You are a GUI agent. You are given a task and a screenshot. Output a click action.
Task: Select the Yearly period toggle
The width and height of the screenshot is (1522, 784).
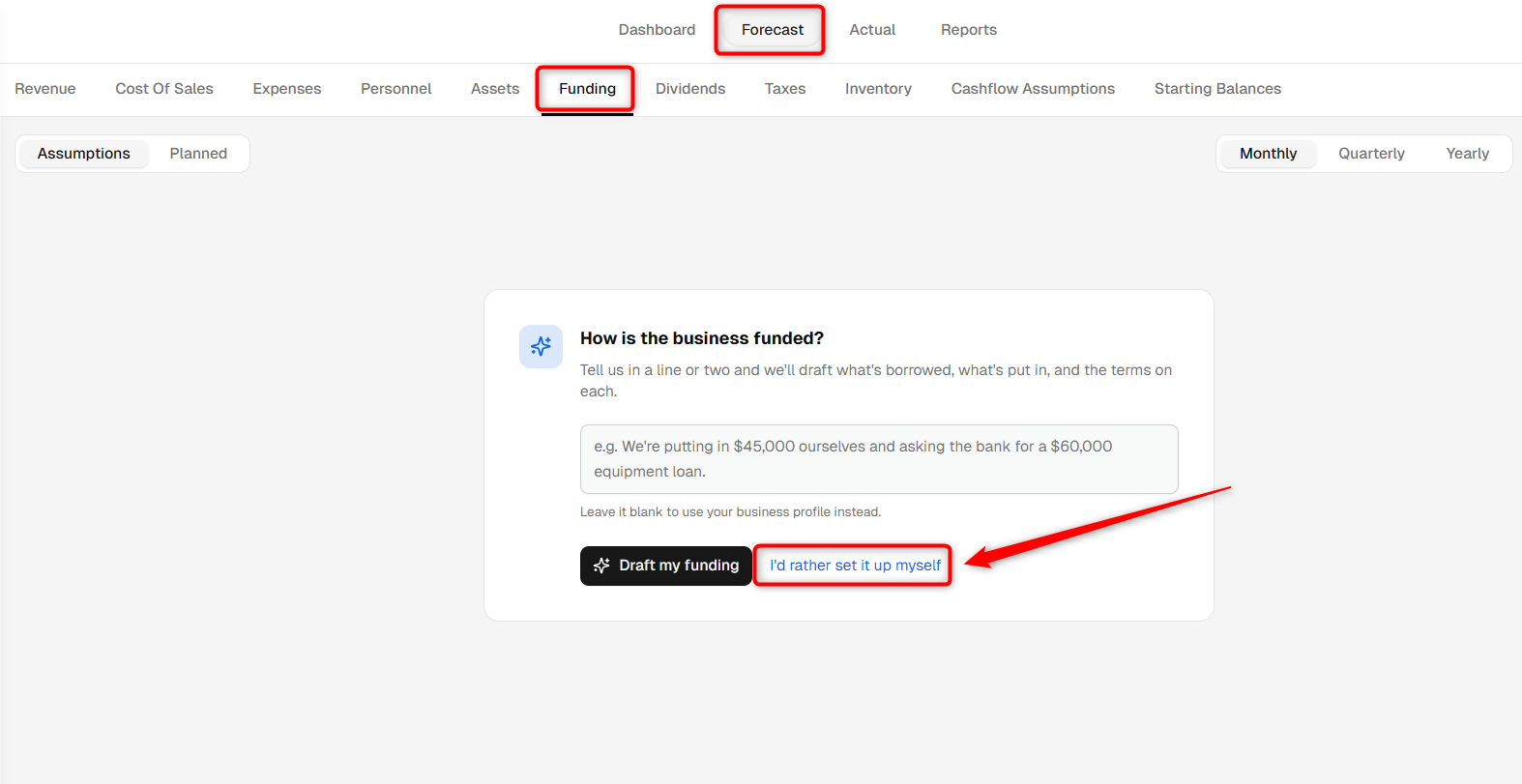[1467, 154]
